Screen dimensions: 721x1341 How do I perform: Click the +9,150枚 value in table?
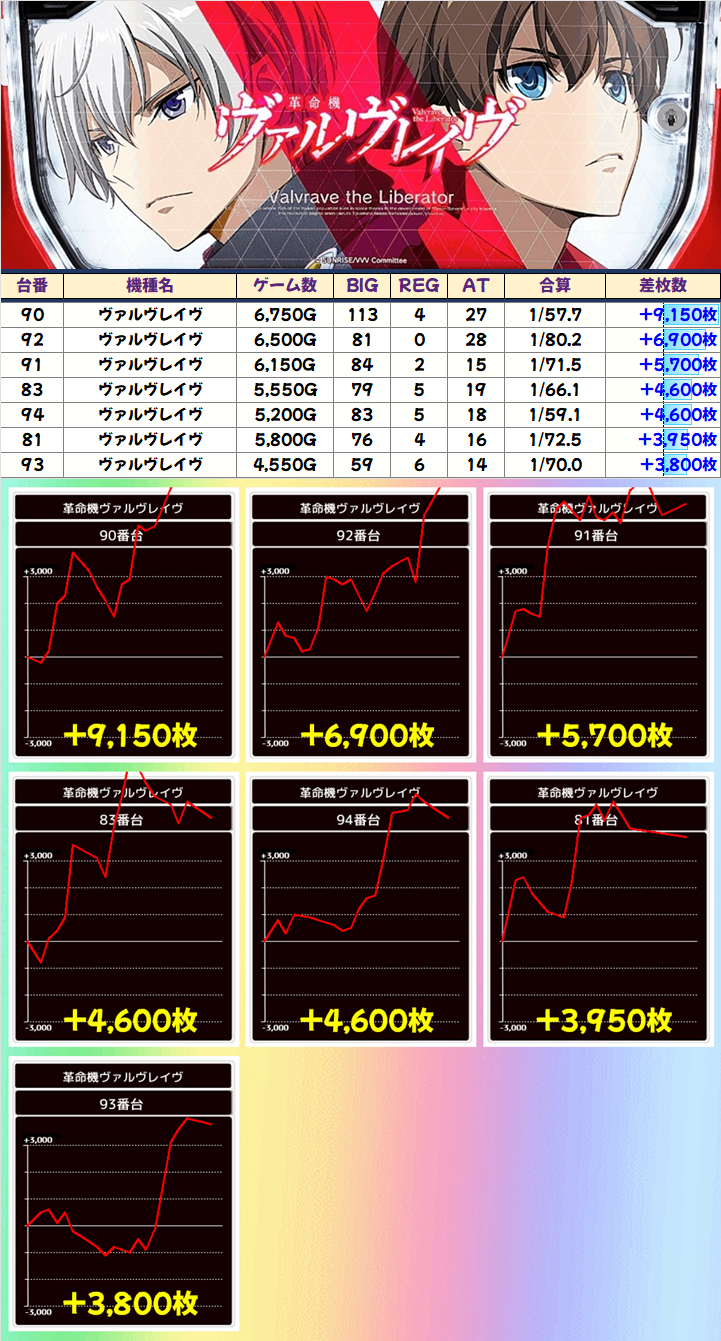678,314
